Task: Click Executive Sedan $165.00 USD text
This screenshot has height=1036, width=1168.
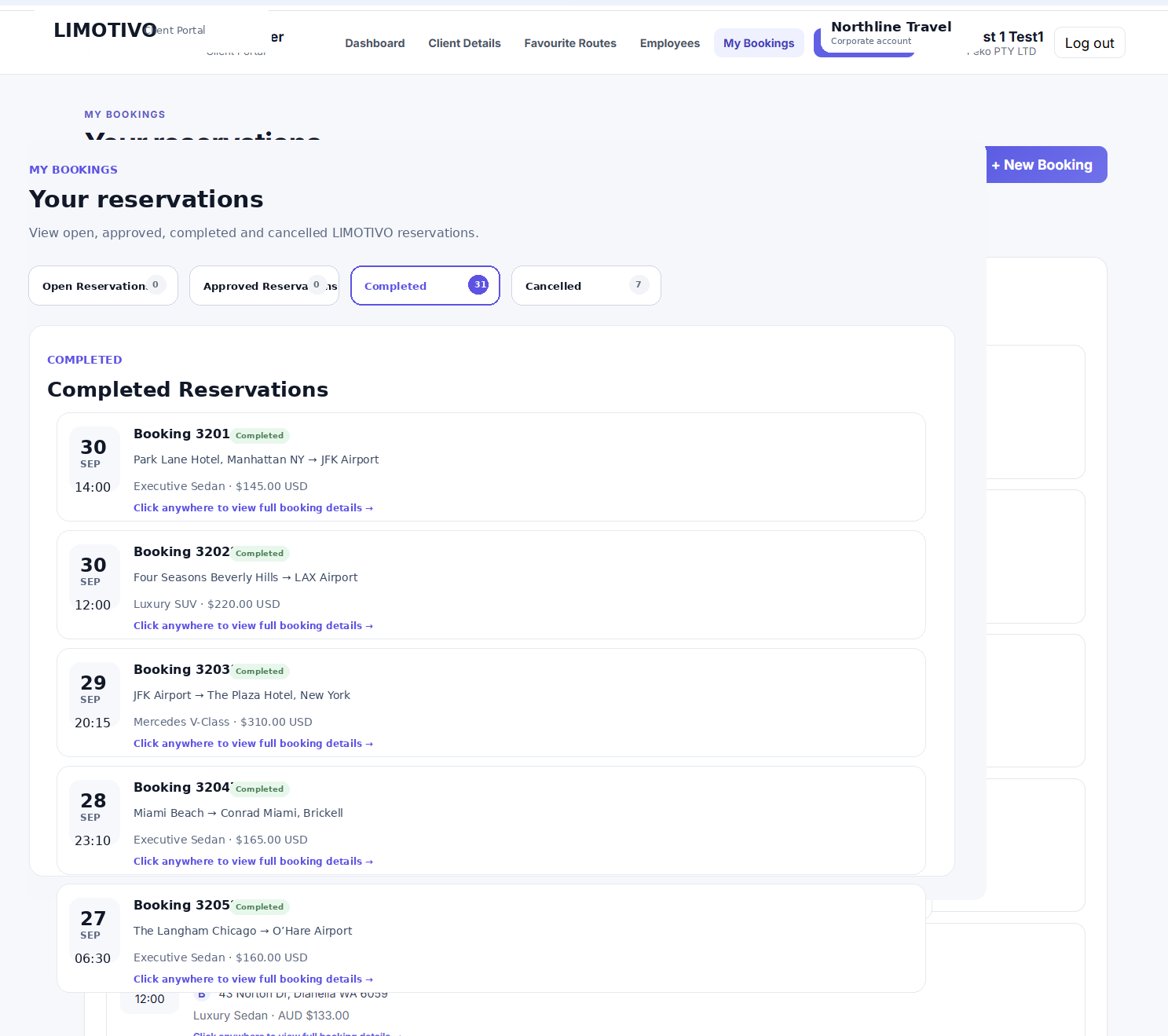Action: click(221, 840)
